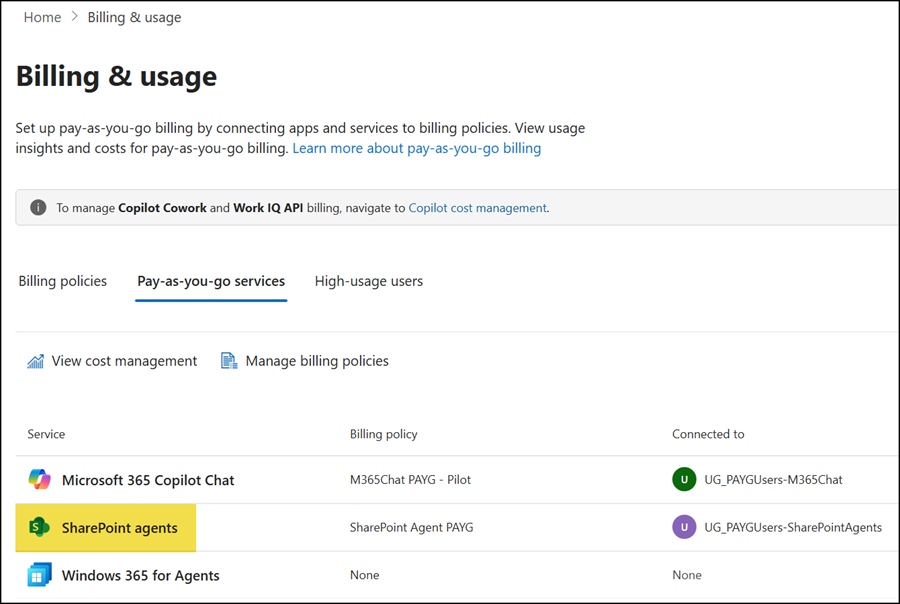Image resolution: width=900 pixels, height=604 pixels.
Task: Click the Microsoft 365 Copilot Chat icon
Action: pyautogui.click(x=40, y=479)
